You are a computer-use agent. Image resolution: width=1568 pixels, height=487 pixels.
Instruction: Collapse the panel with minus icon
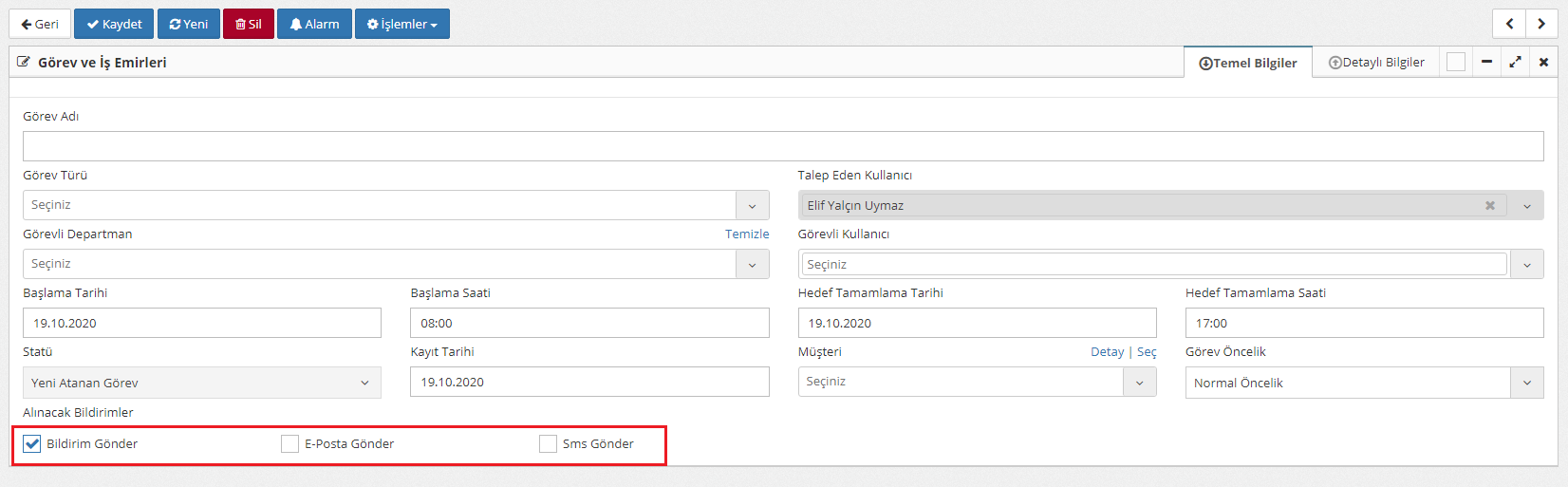[x=1486, y=63]
